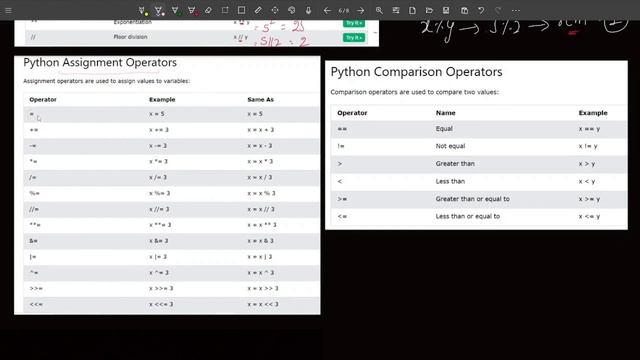The height and width of the screenshot is (360, 640).
Task: Click the 'Name' column header
Action: [445, 113]
